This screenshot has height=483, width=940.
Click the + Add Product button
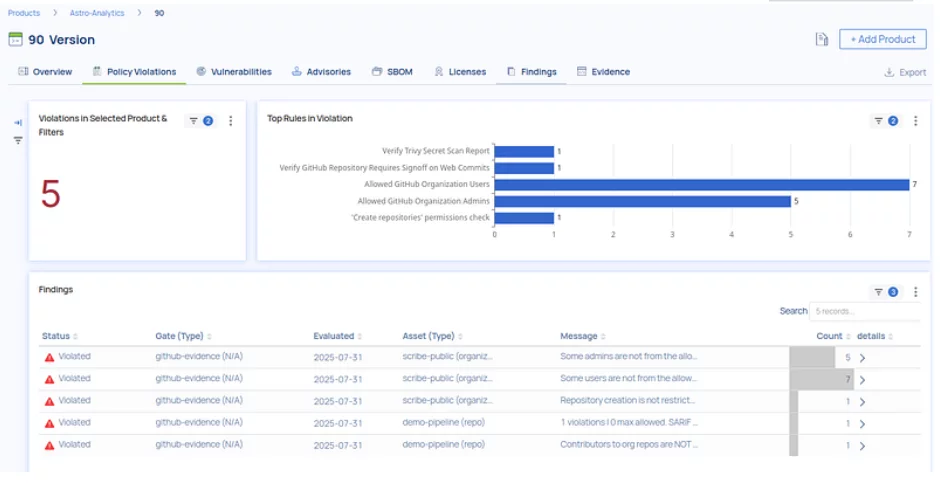click(x=882, y=39)
